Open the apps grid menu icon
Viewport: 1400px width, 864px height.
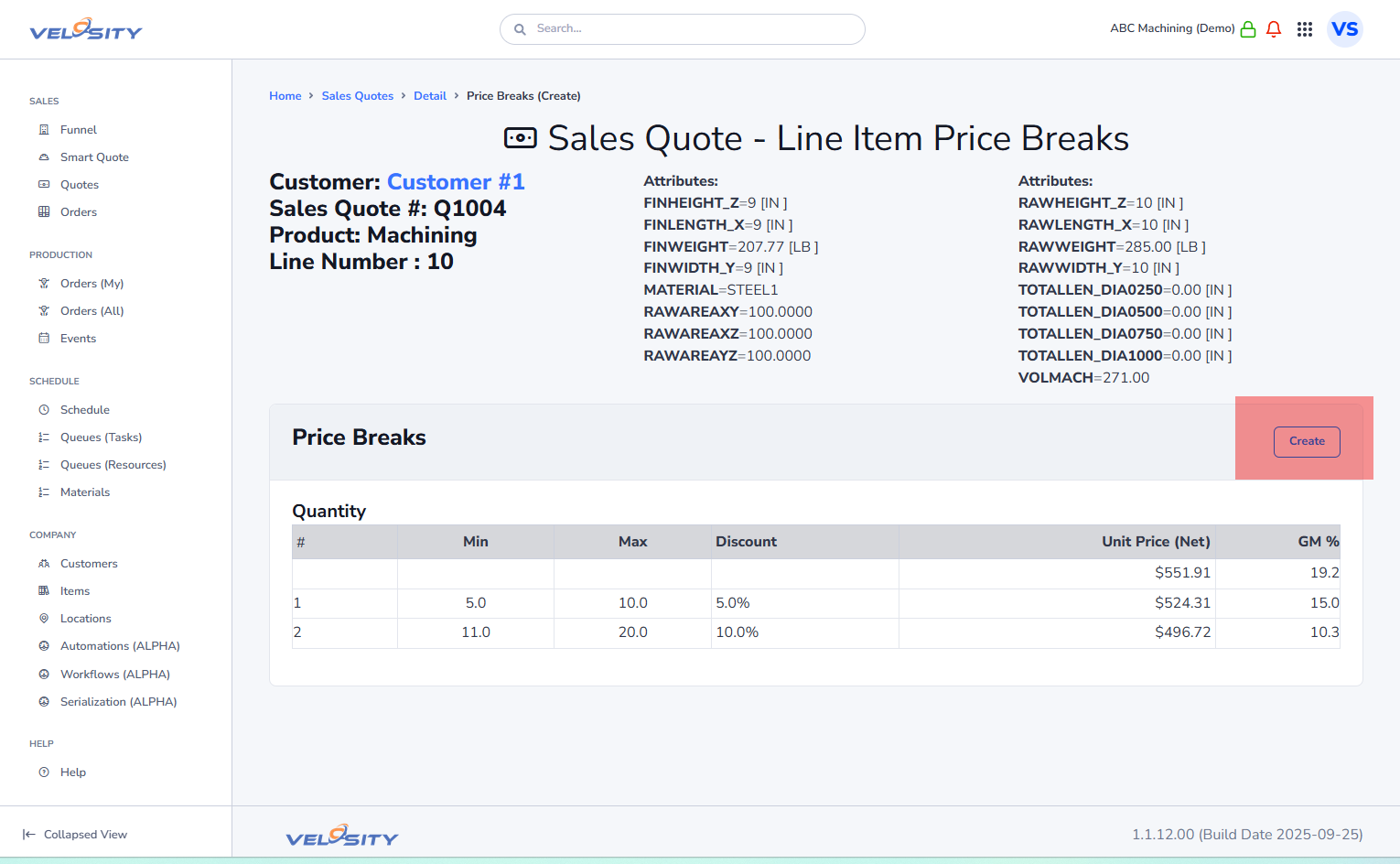tap(1305, 29)
